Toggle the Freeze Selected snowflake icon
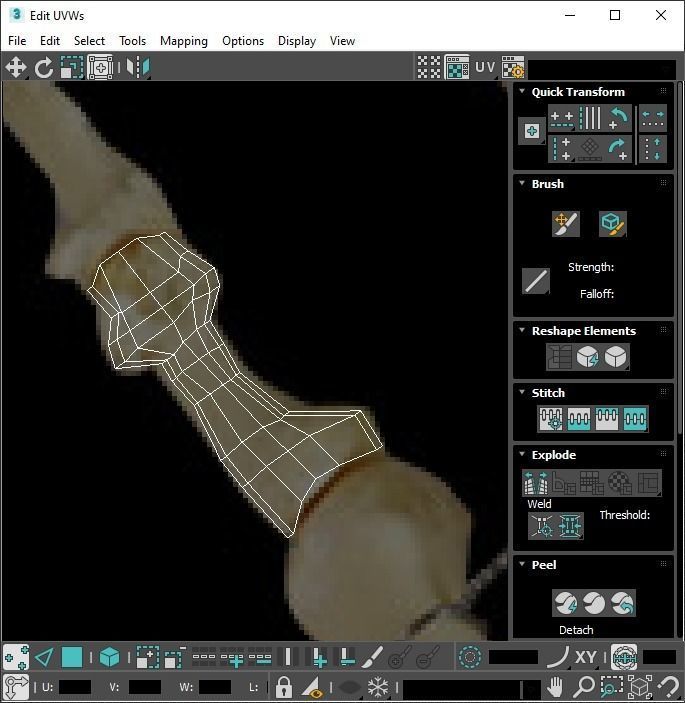Viewport: 685px width, 703px height. pyautogui.click(x=378, y=686)
